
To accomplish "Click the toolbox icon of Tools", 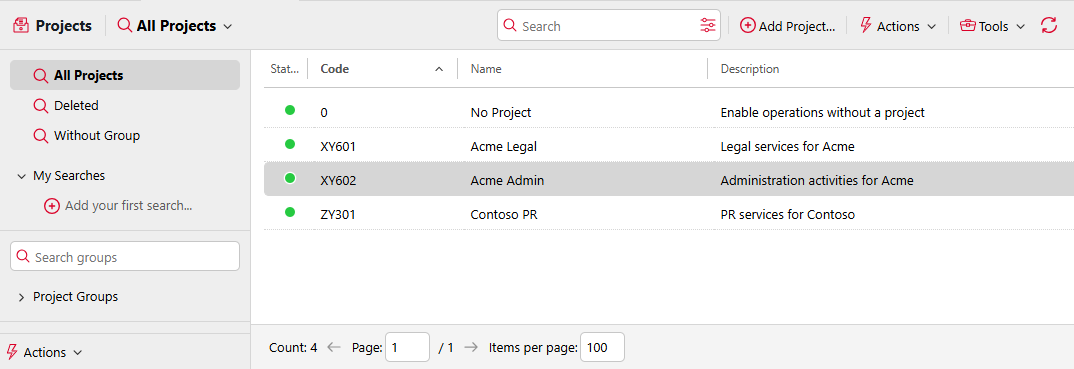I will coord(968,26).
